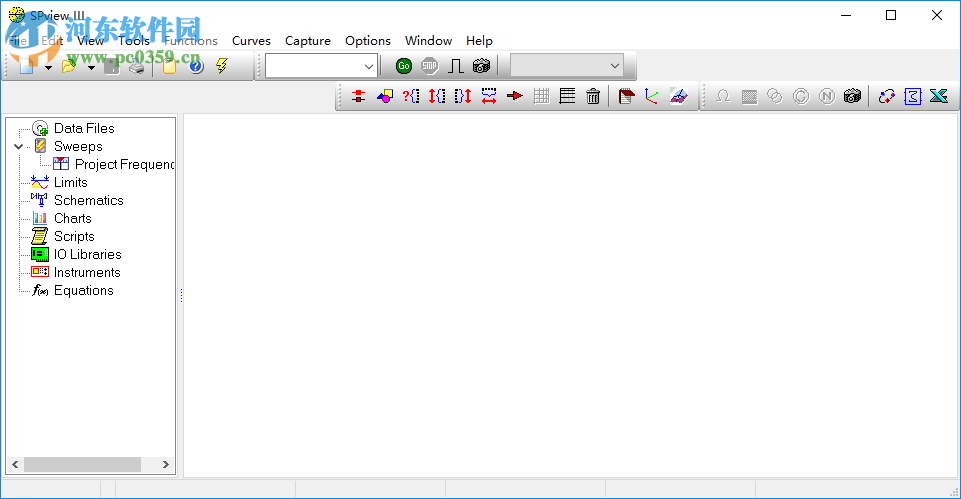961x499 pixels.
Task: Select Project Frequency sweep entry
Action: (124, 164)
